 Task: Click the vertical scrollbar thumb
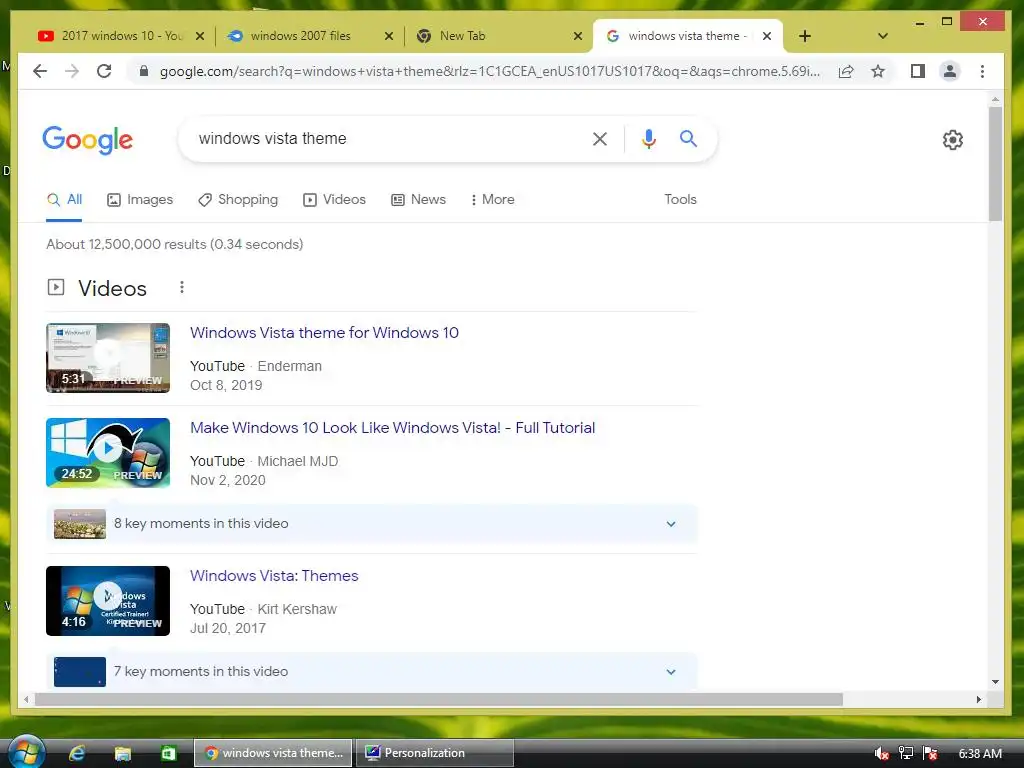pos(995,163)
